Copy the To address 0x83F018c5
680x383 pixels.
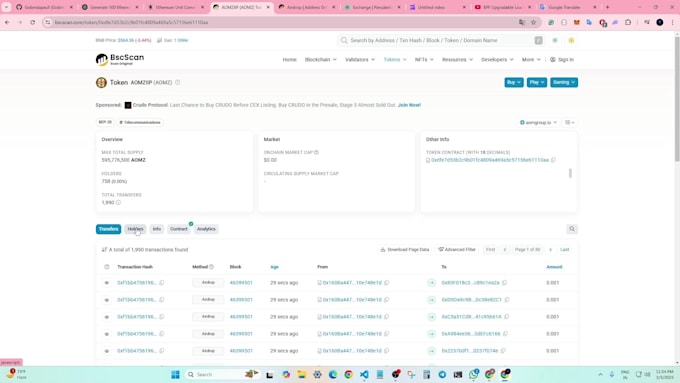click(x=504, y=283)
